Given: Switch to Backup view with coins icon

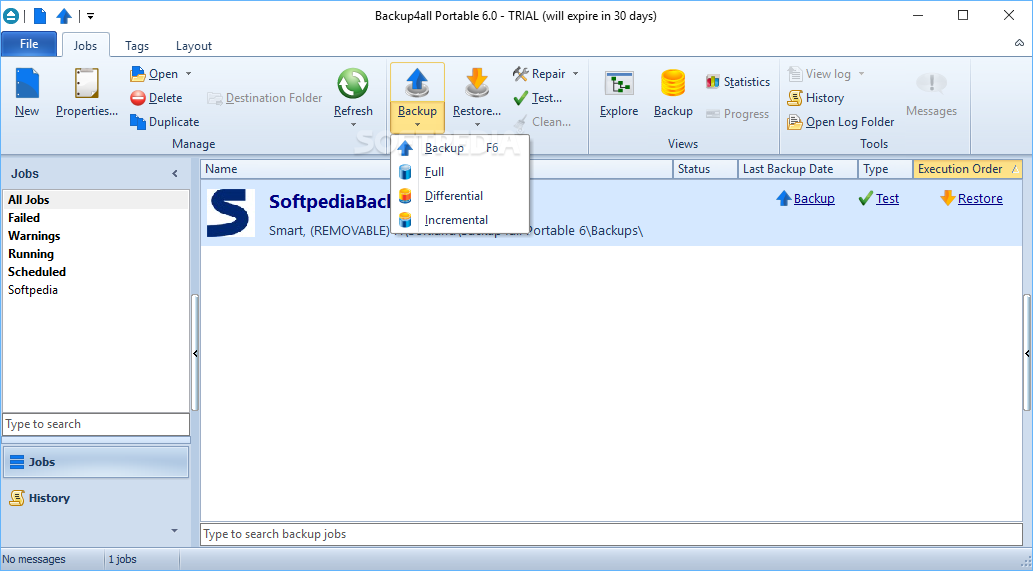Looking at the screenshot, I should 673,93.
